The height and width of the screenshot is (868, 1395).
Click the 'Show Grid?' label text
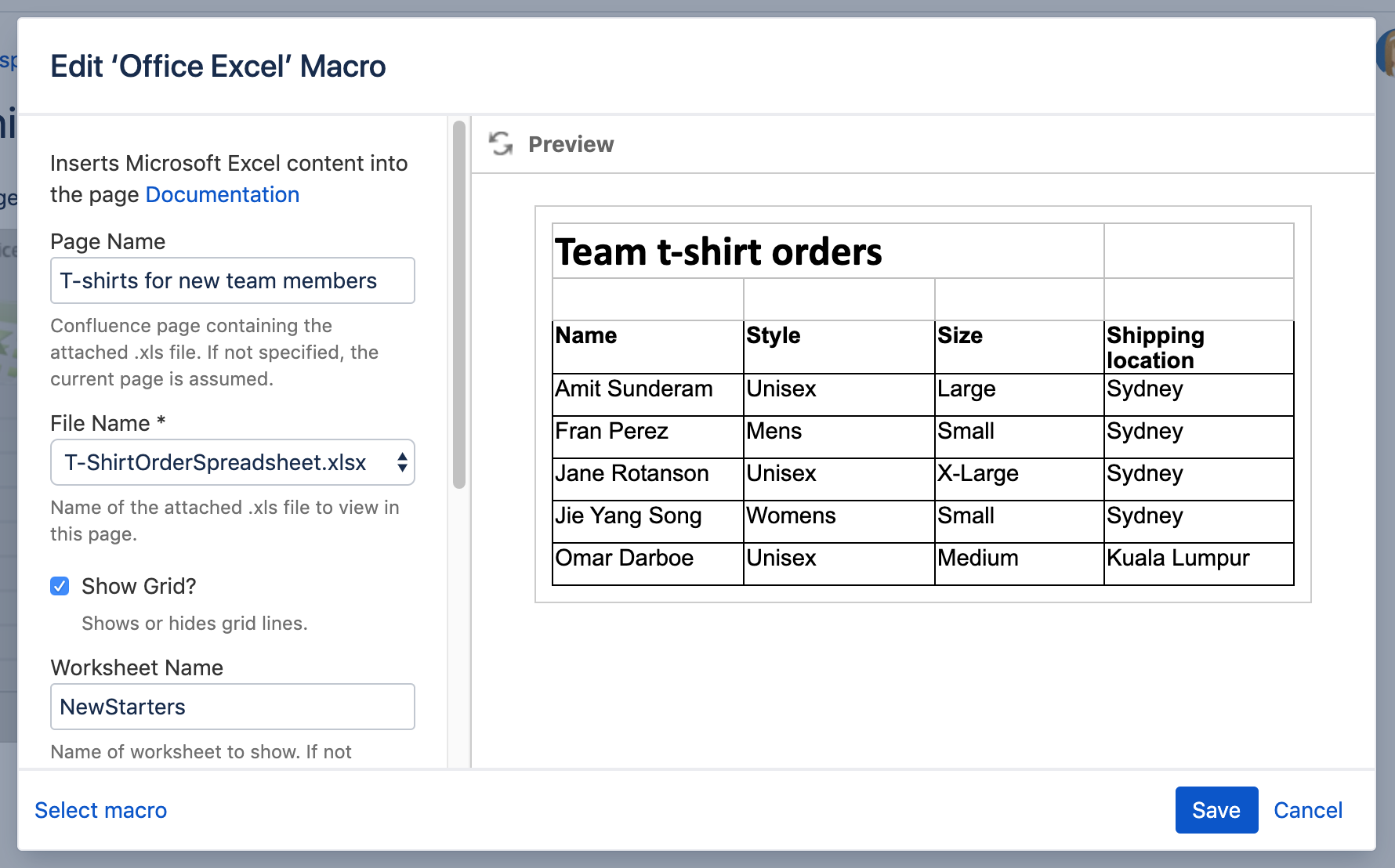point(139,586)
